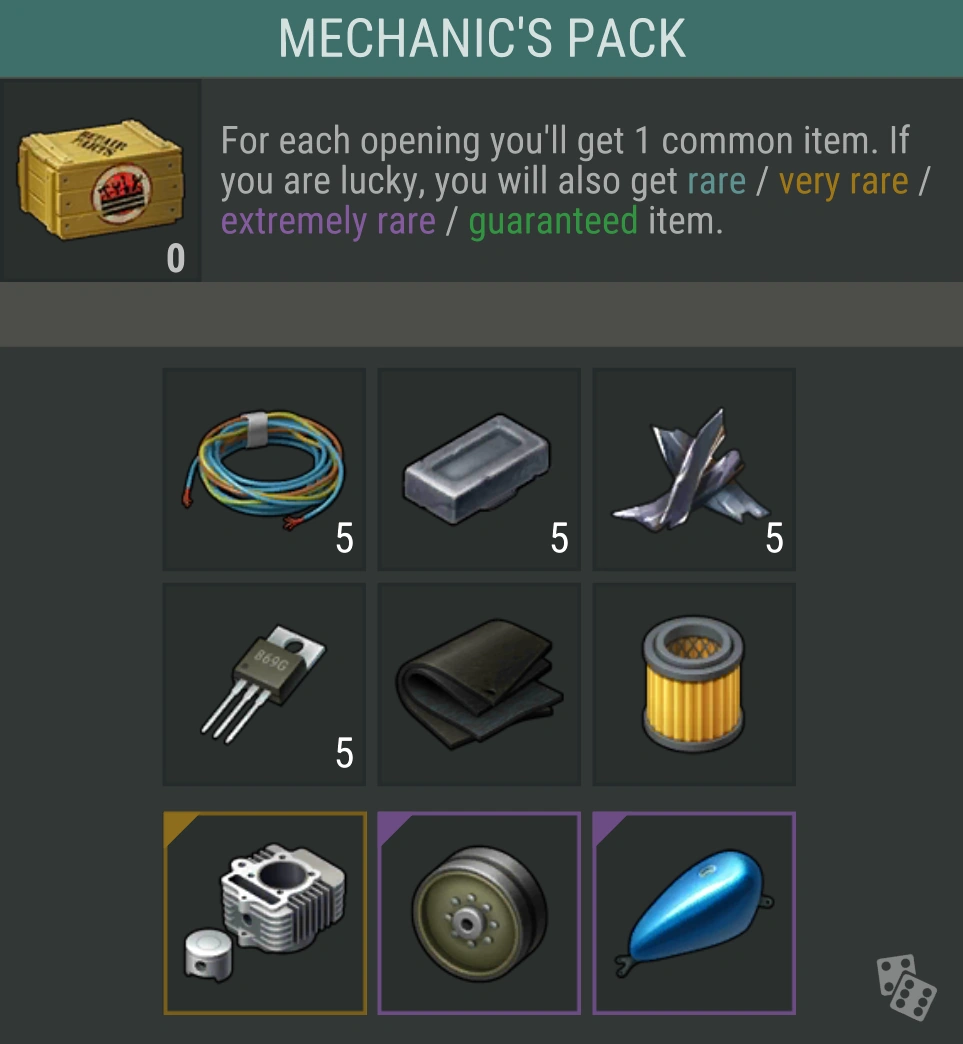Screen dimensions: 963x1044
Task: Tap the gray metal ingot item
Action: (x=479, y=469)
